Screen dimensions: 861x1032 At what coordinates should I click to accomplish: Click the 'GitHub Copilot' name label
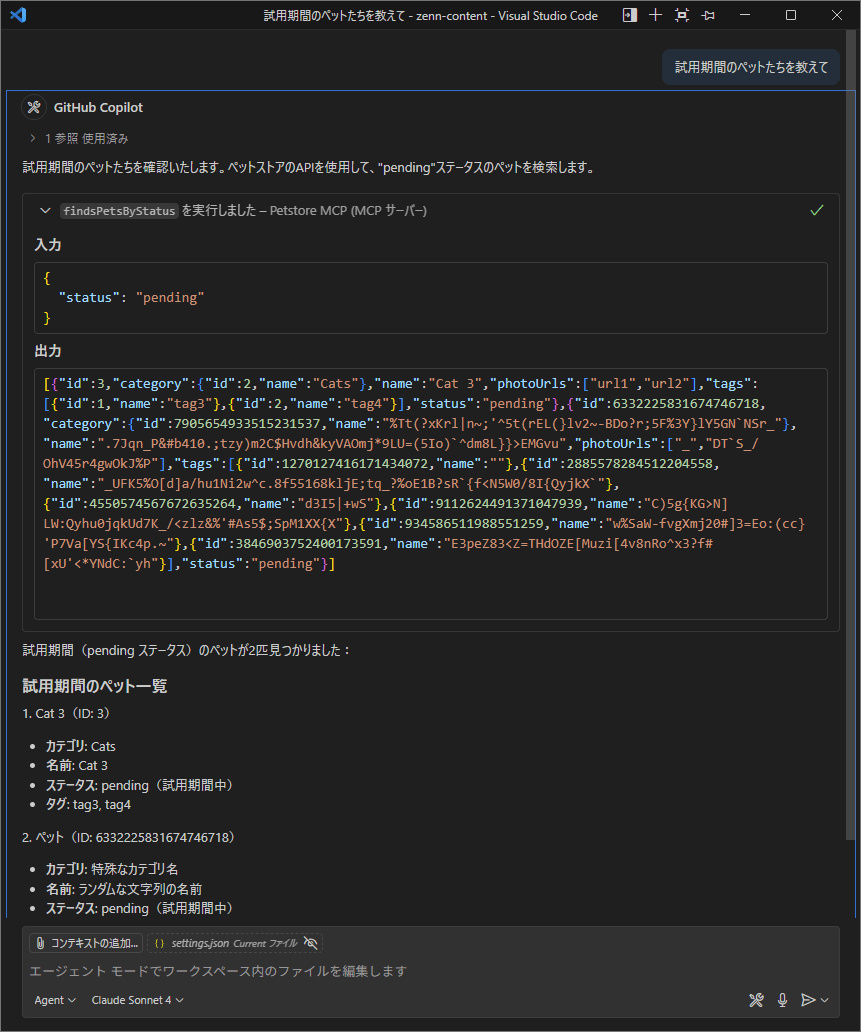pos(98,107)
